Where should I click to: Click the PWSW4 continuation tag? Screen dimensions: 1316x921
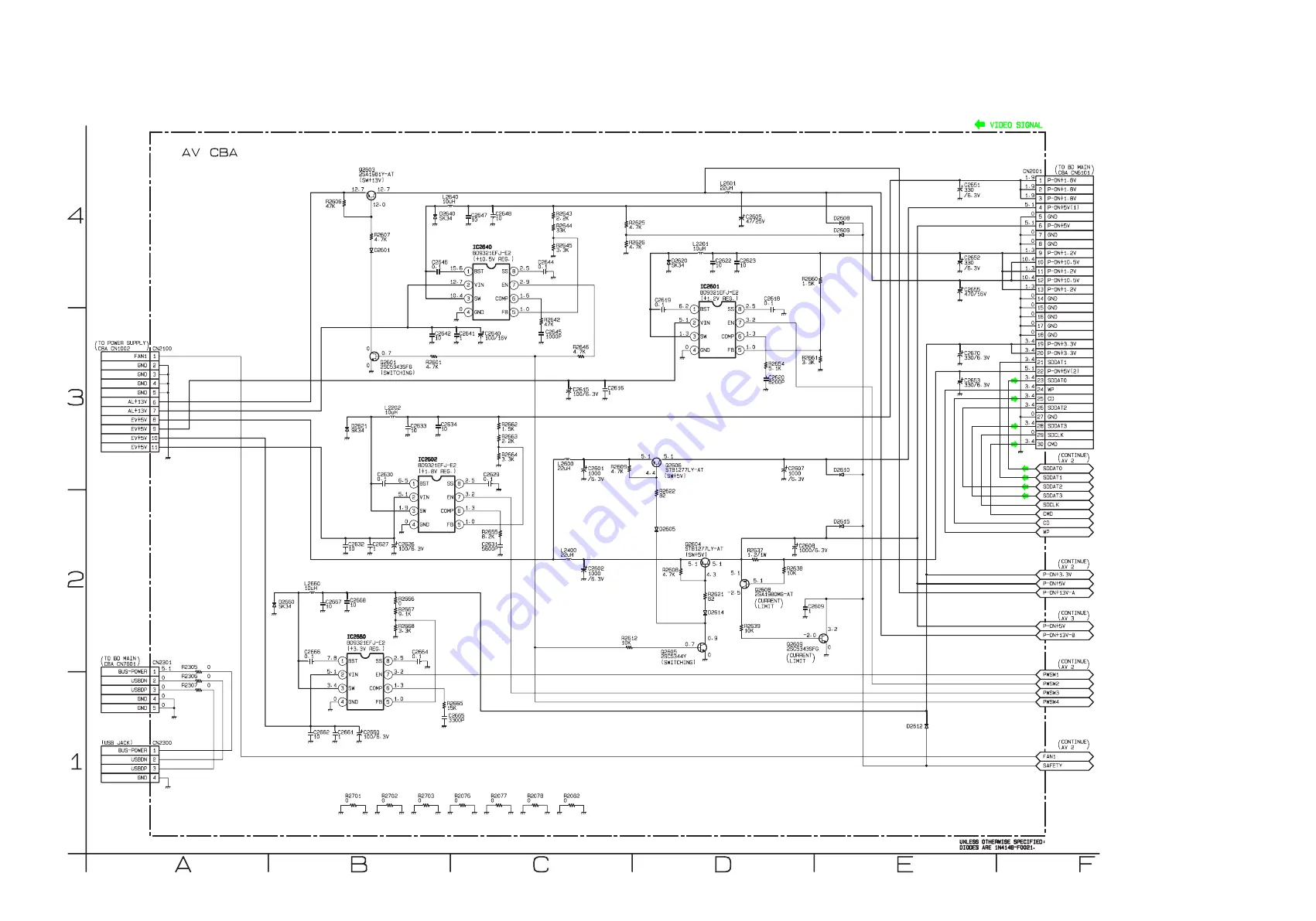[1065, 702]
